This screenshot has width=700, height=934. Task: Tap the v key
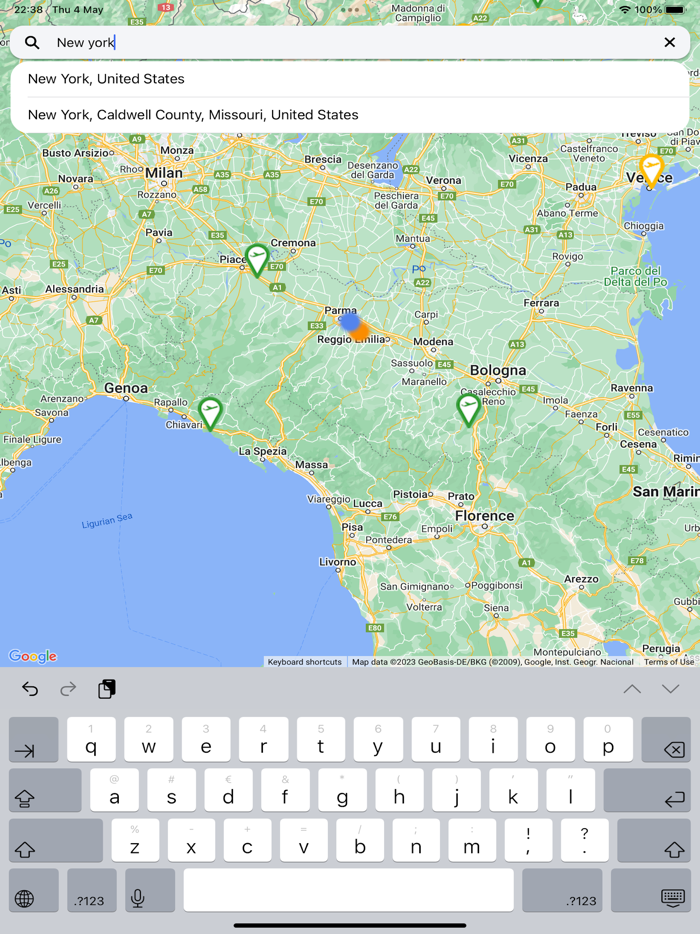(x=304, y=840)
